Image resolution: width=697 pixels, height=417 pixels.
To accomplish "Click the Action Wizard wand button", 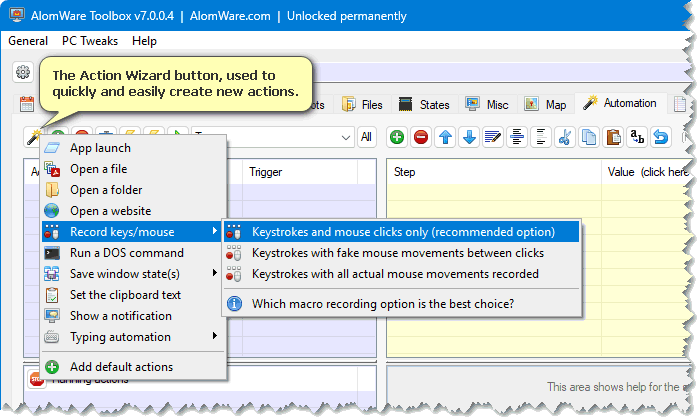I will pyautogui.click(x=33, y=137).
